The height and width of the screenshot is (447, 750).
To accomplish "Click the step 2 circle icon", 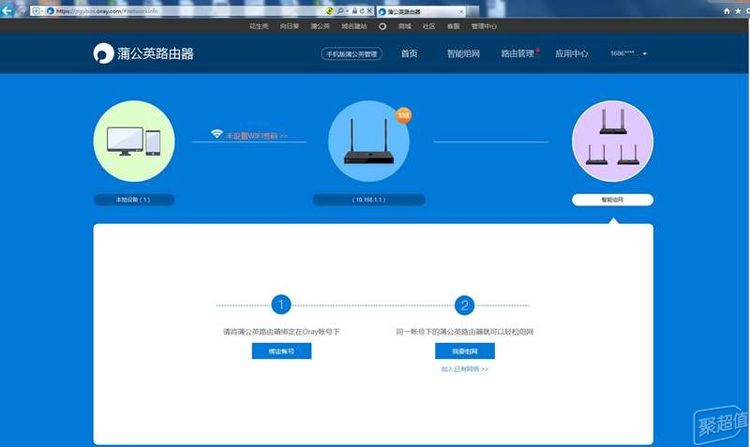I will coord(464,304).
